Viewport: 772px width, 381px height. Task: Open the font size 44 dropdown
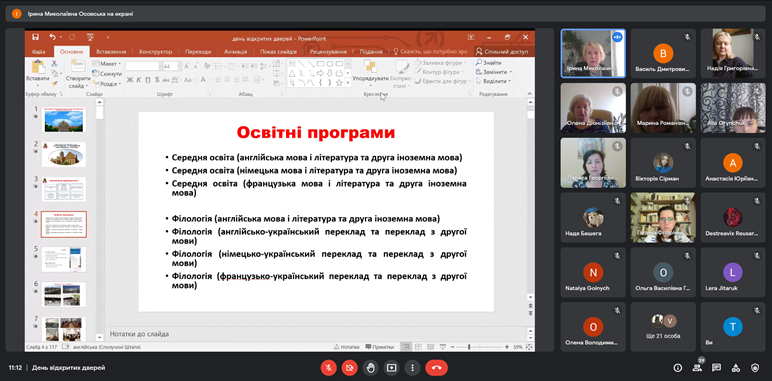pos(179,66)
